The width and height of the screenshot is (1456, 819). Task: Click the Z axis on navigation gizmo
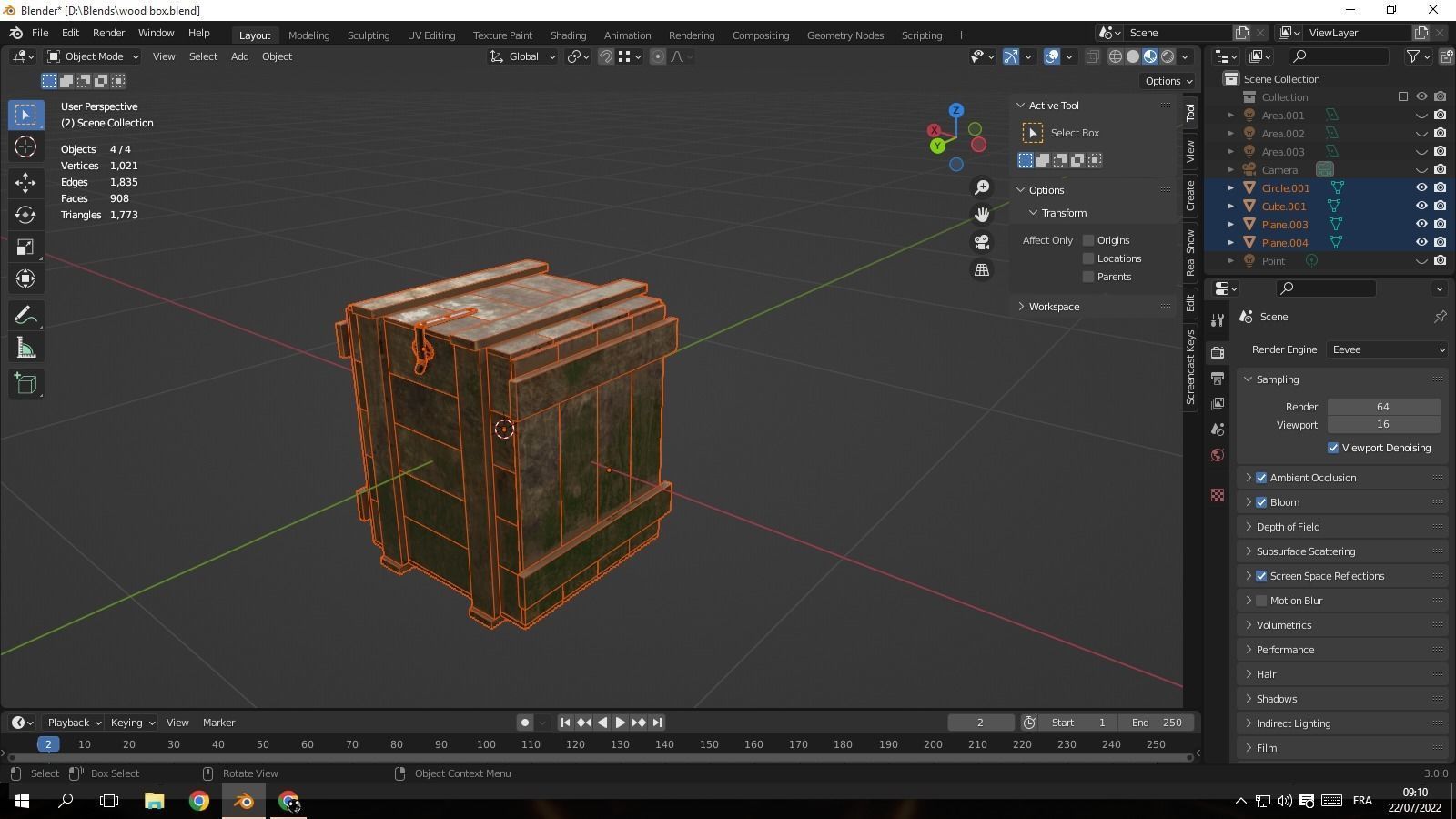[955, 110]
